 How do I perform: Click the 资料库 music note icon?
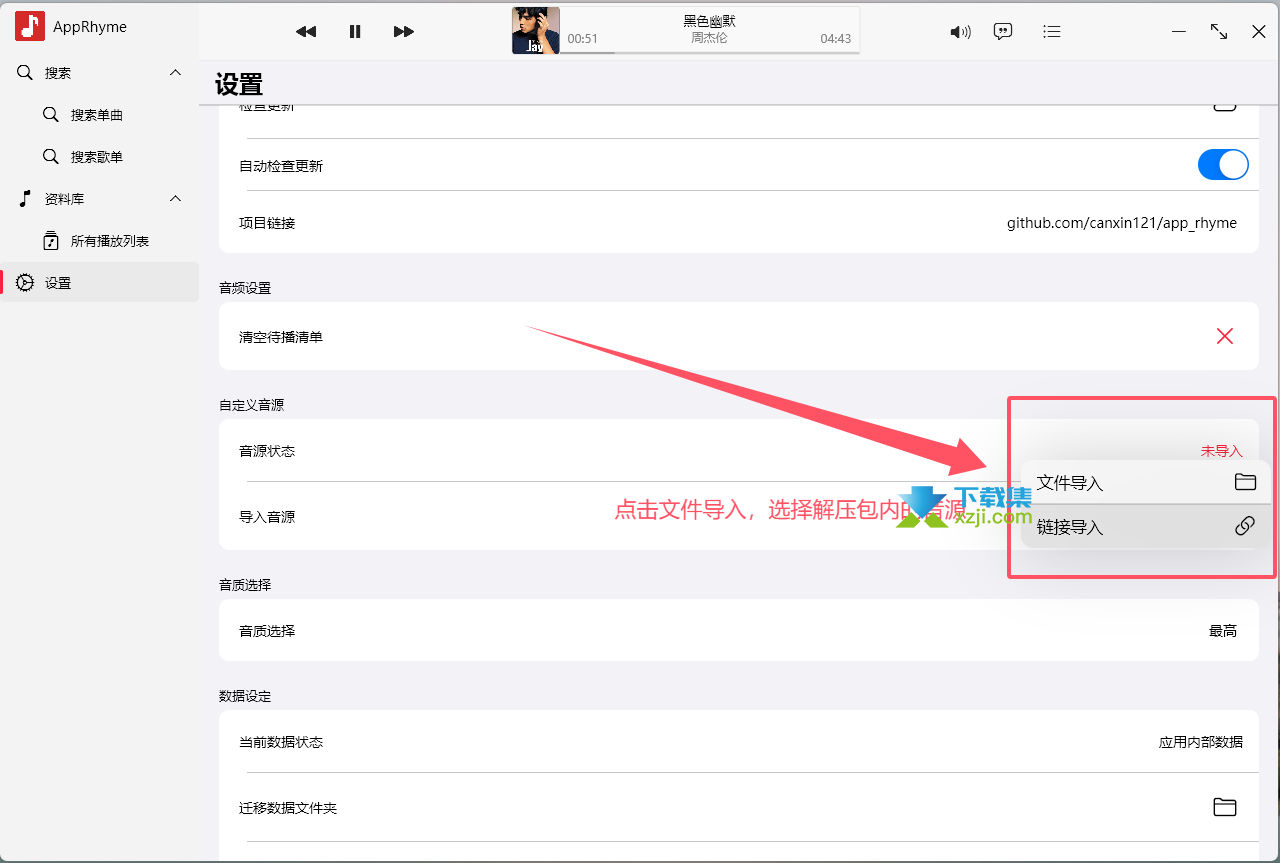25,199
